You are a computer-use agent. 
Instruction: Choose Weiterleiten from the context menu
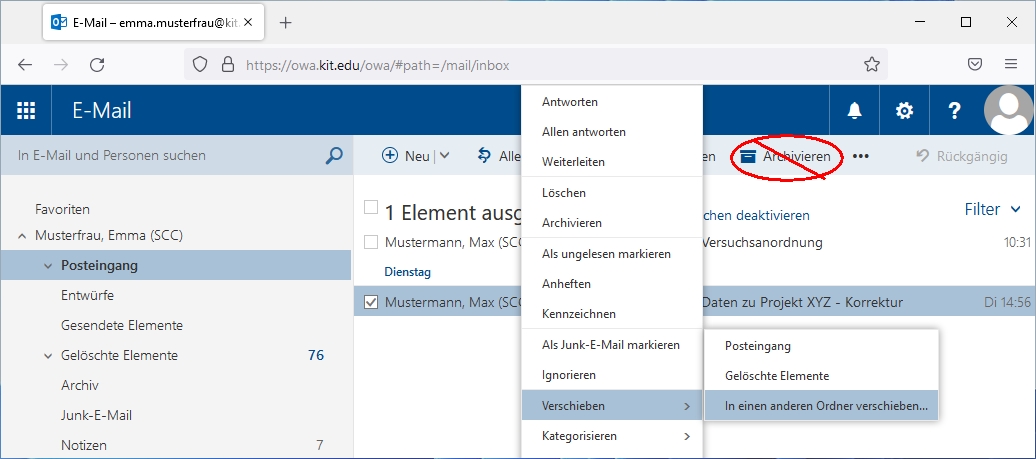pyautogui.click(x=572, y=162)
